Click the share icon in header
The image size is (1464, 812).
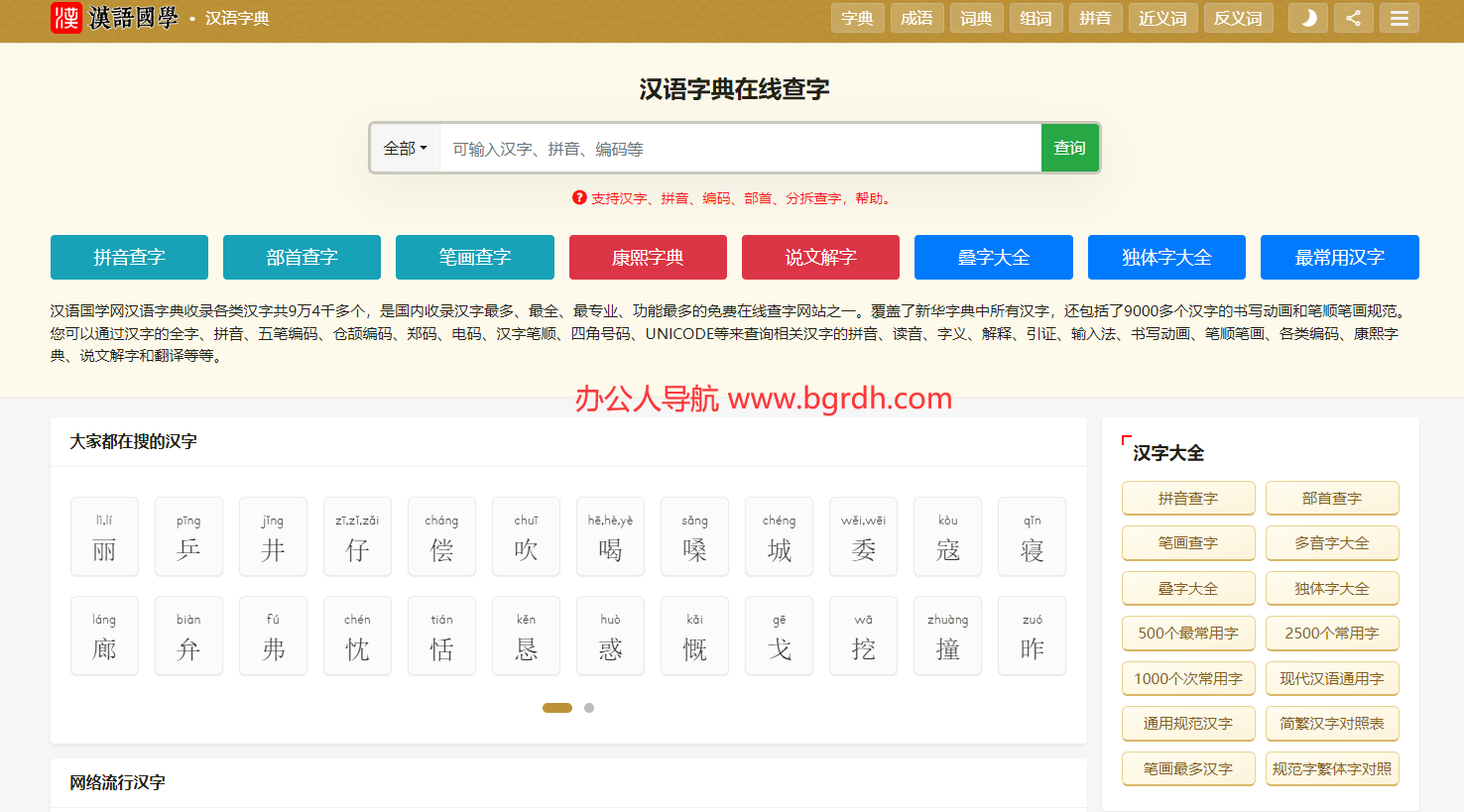pos(1353,18)
